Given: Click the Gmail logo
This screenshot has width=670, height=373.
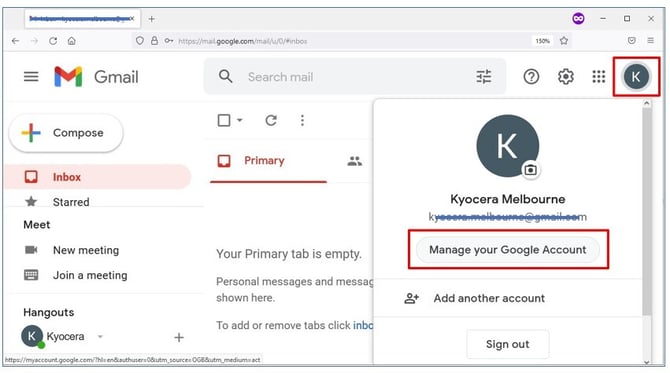Looking at the screenshot, I should [96, 77].
